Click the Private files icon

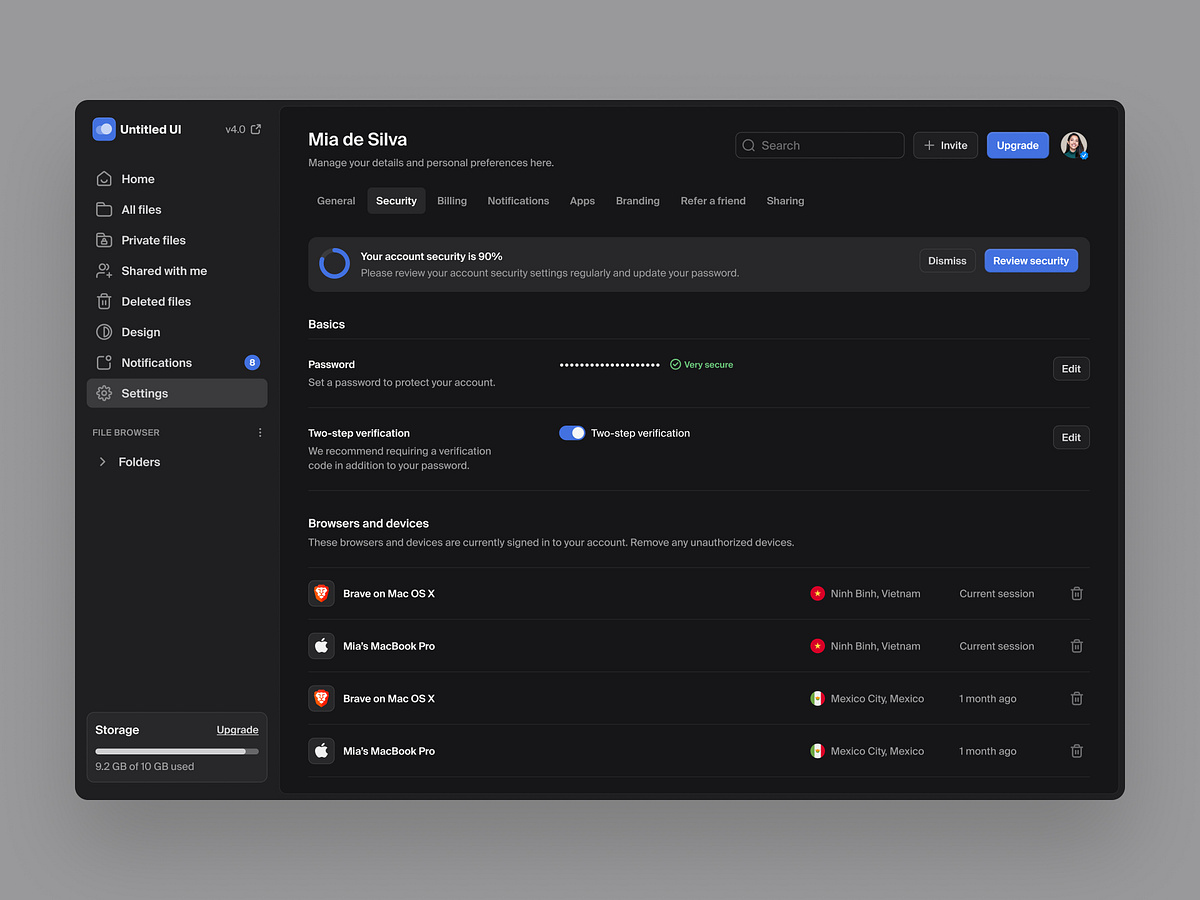[x=104, y=240]
